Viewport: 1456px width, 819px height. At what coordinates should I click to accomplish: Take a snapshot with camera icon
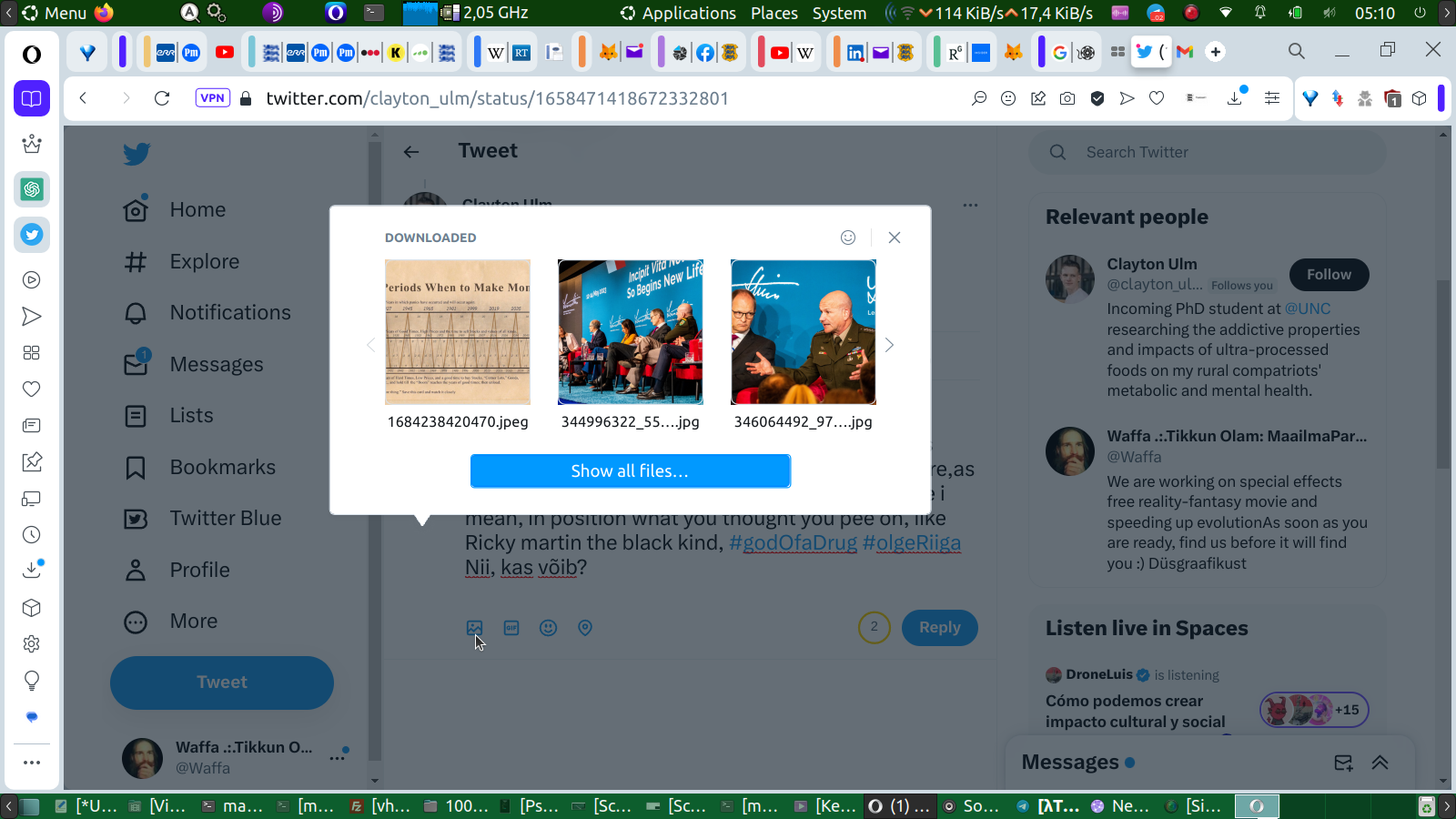click(1067, 98)
